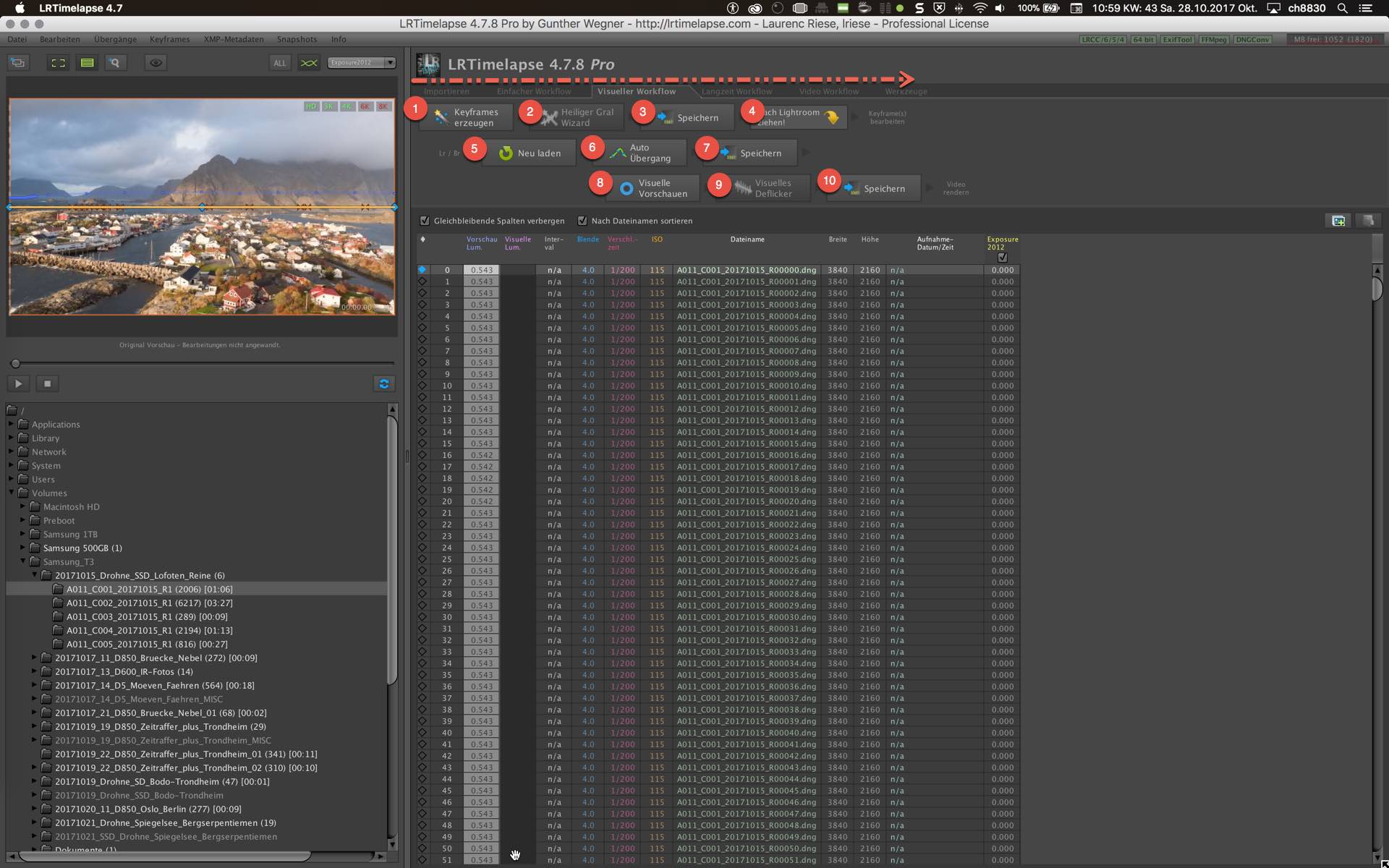Click the magnifier zoom icon
The image size is (1389, 868).
pyautogui.click(x=114, y=63)
